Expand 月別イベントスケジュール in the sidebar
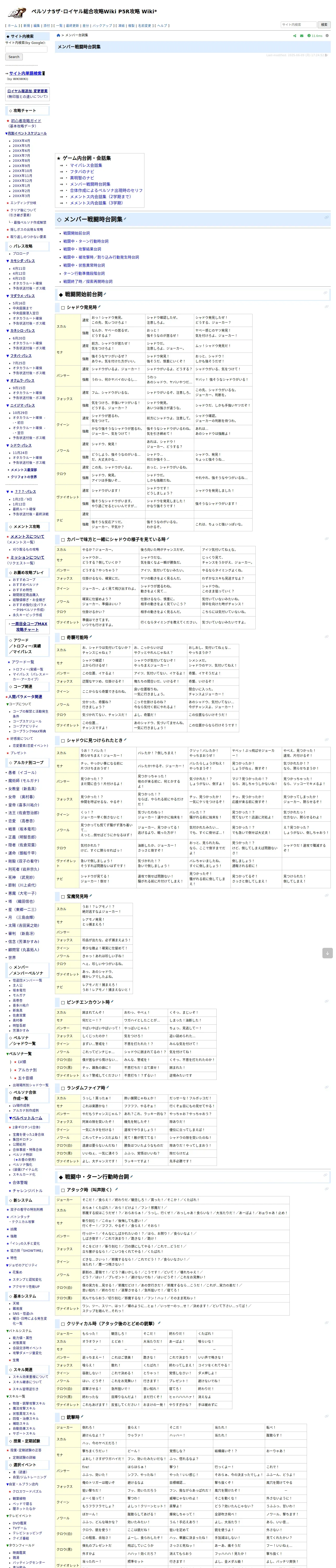336x1568 pixels. click(27, 133)
